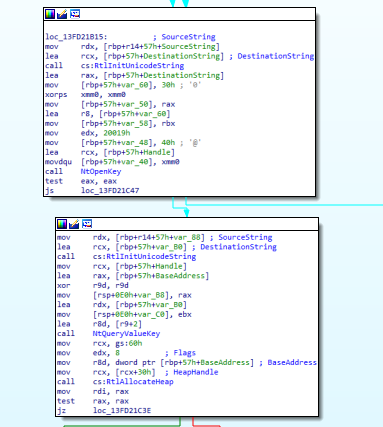Select the xorps xmm0, xmm0 instruction
Image resolution: width=383 pixels, height=427 pixels.
(85, 95)
